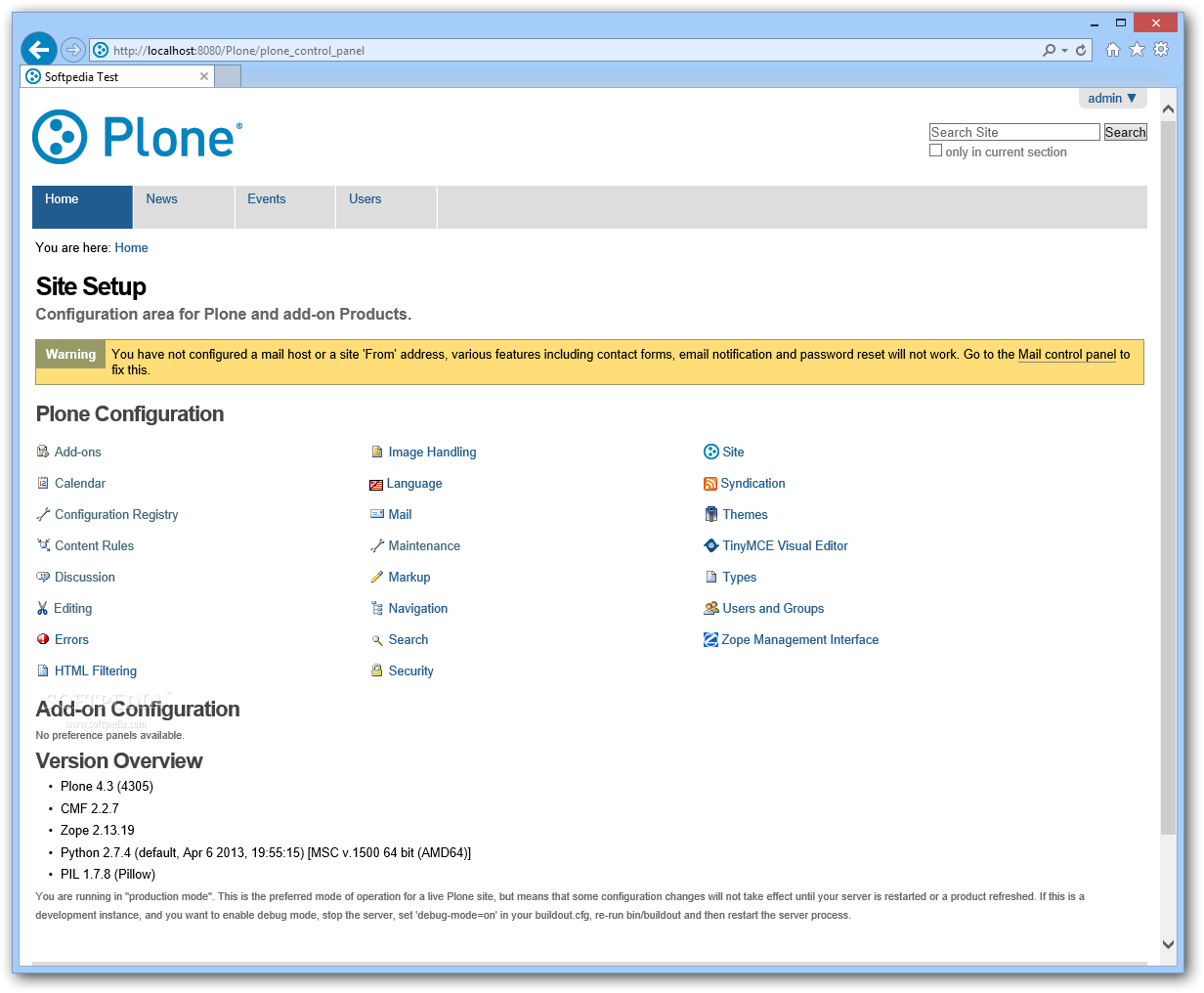This screenshot has height=993, width=1204.
Task: Click the Search button next to Search Site
Action: (1125, 132)
